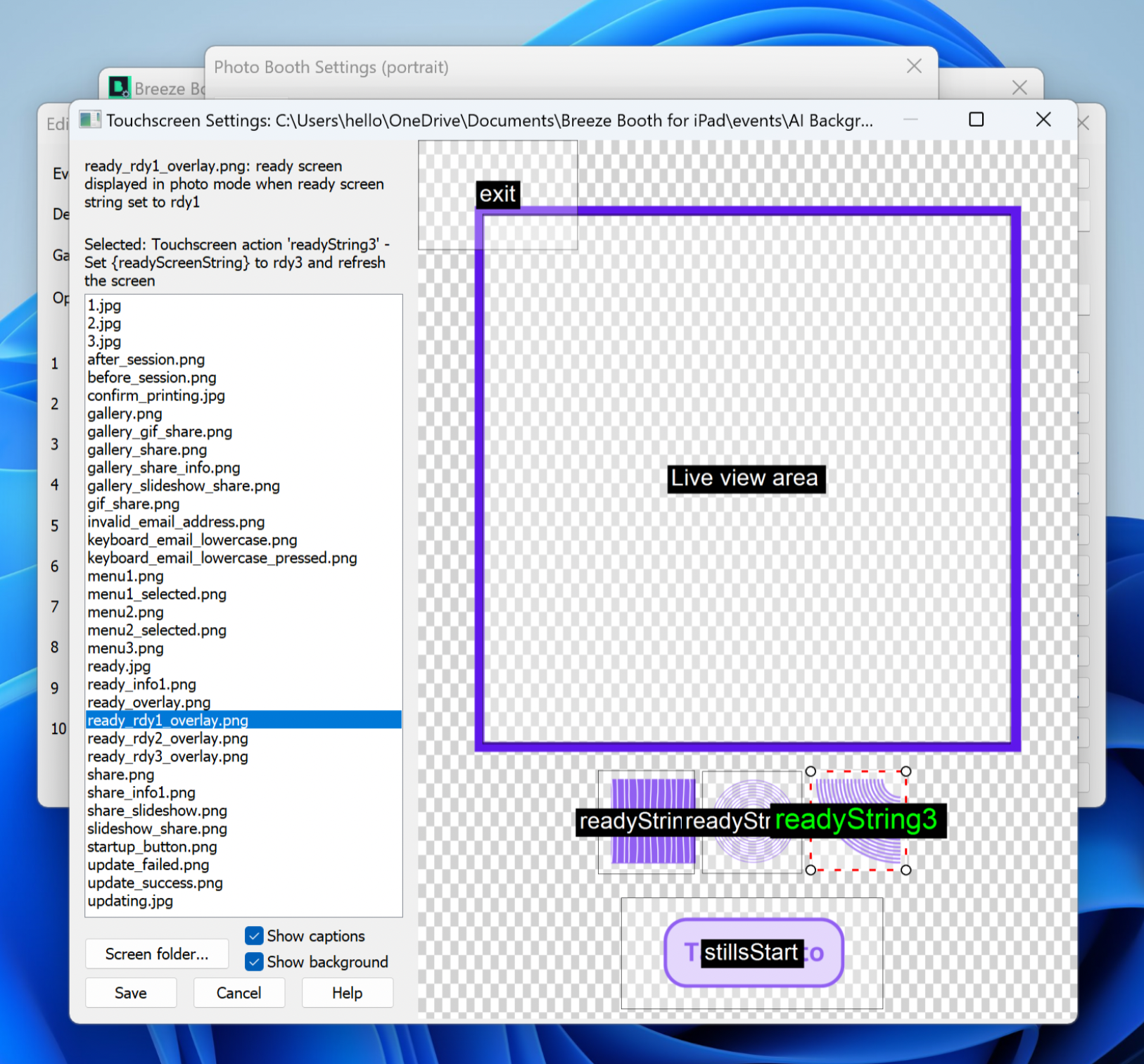Click top-right resize handle of readyString3
The image size is (1144, 1064).
pos(905,771)
